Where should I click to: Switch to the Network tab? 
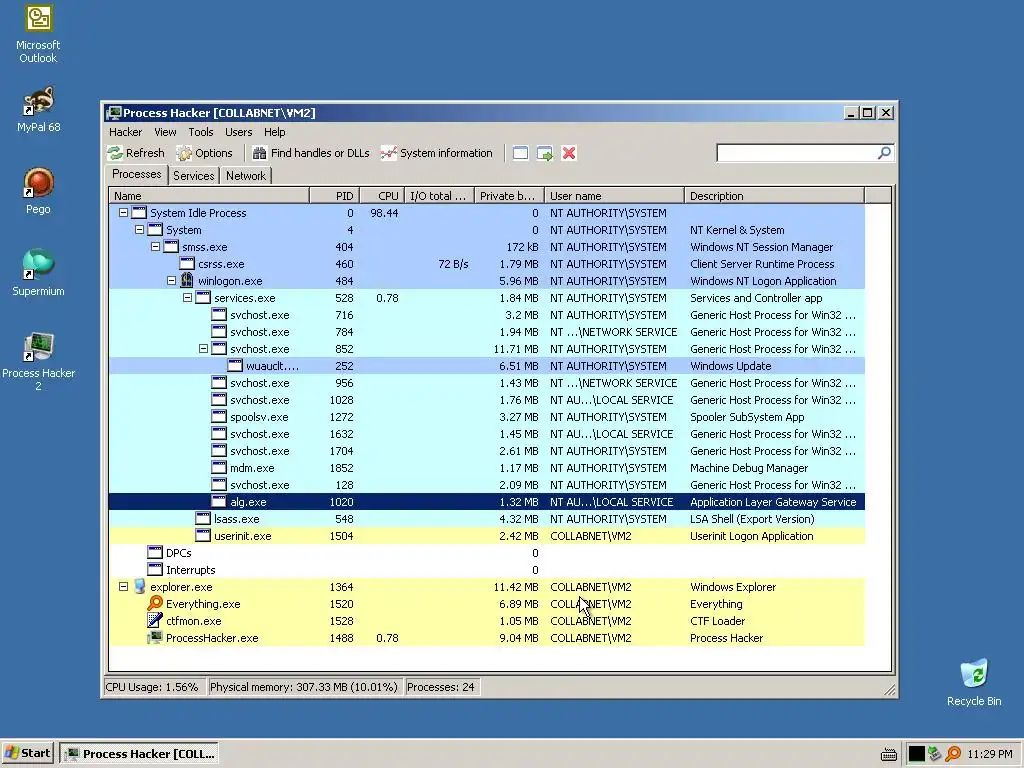pos(246,176)
